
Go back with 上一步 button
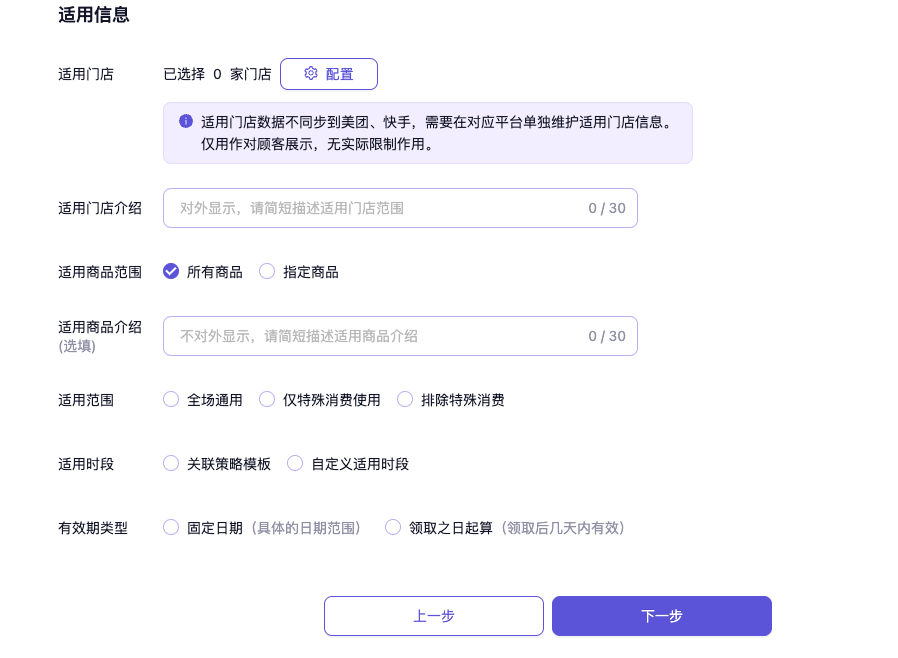[x=434, y=616]
